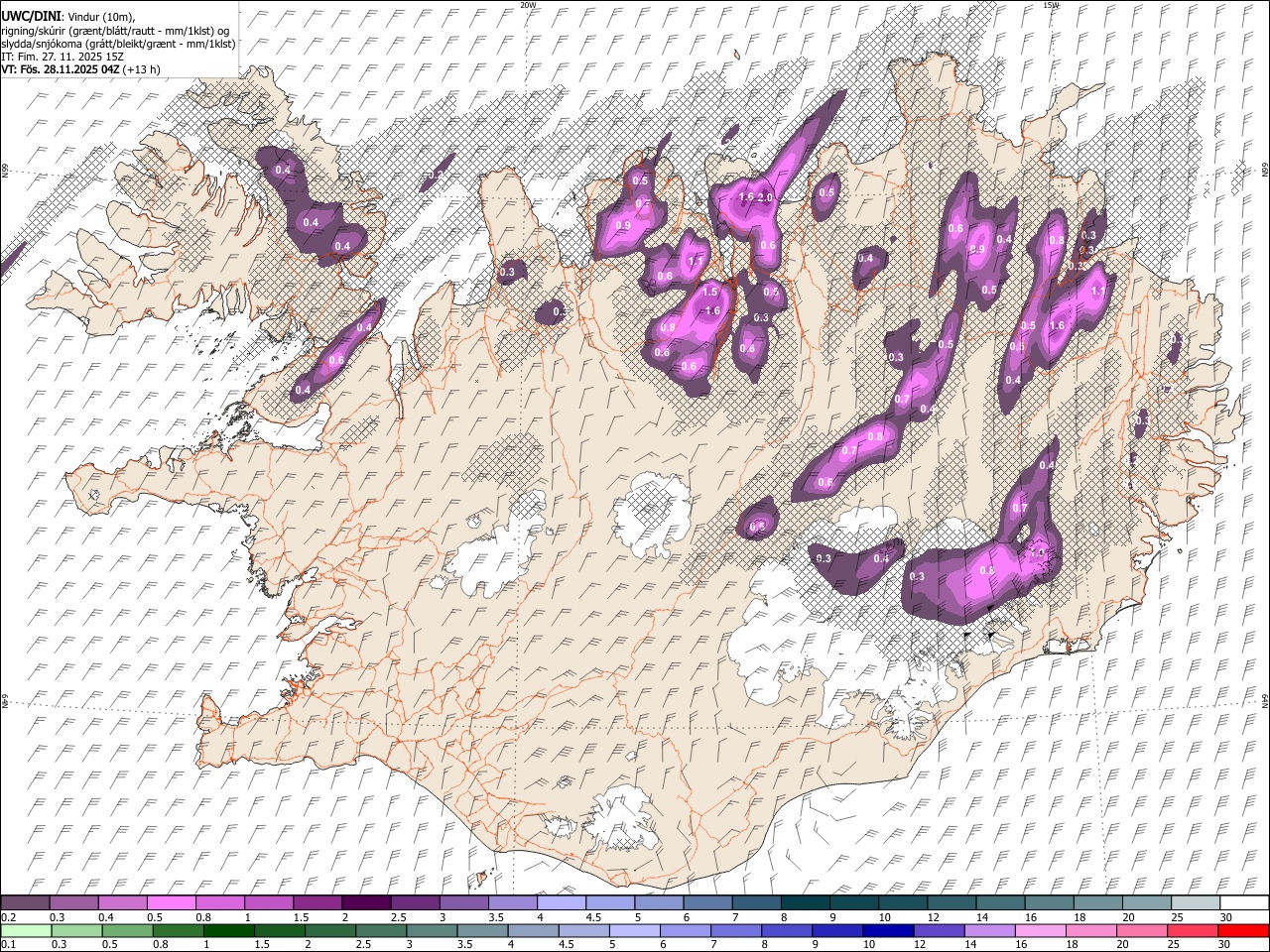Click the '2.0' snowfall value on map
The height and width of the screenshot is (952, 1270).
[765, 197]
